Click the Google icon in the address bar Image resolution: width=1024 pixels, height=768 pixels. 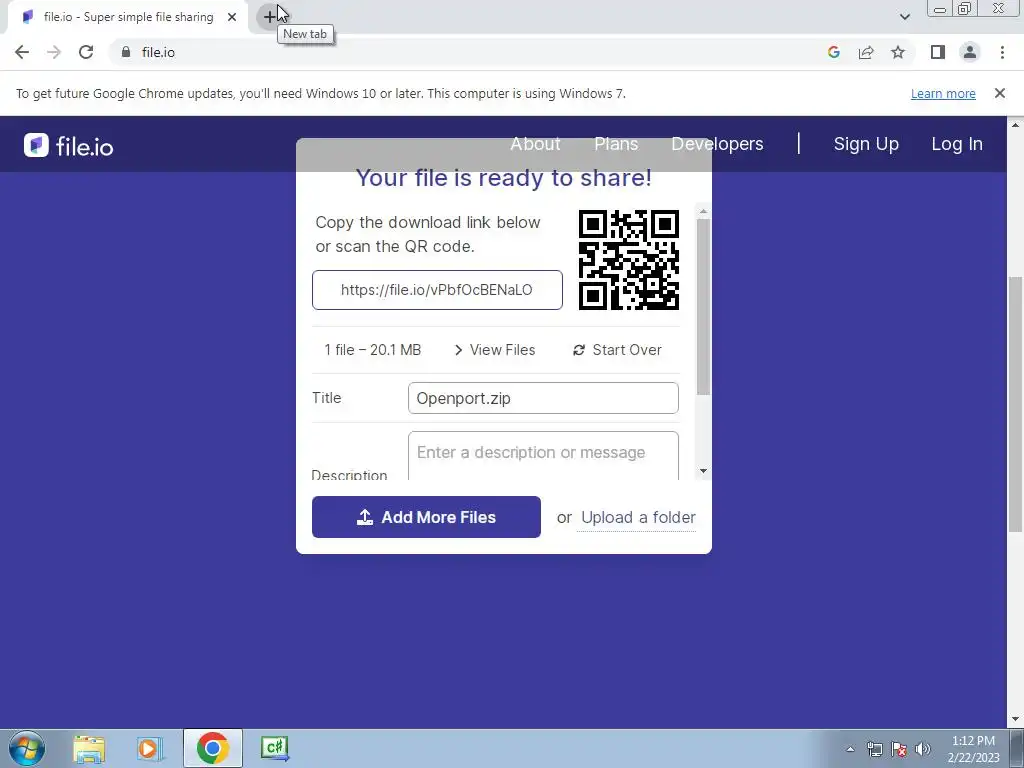click(833, 52)
